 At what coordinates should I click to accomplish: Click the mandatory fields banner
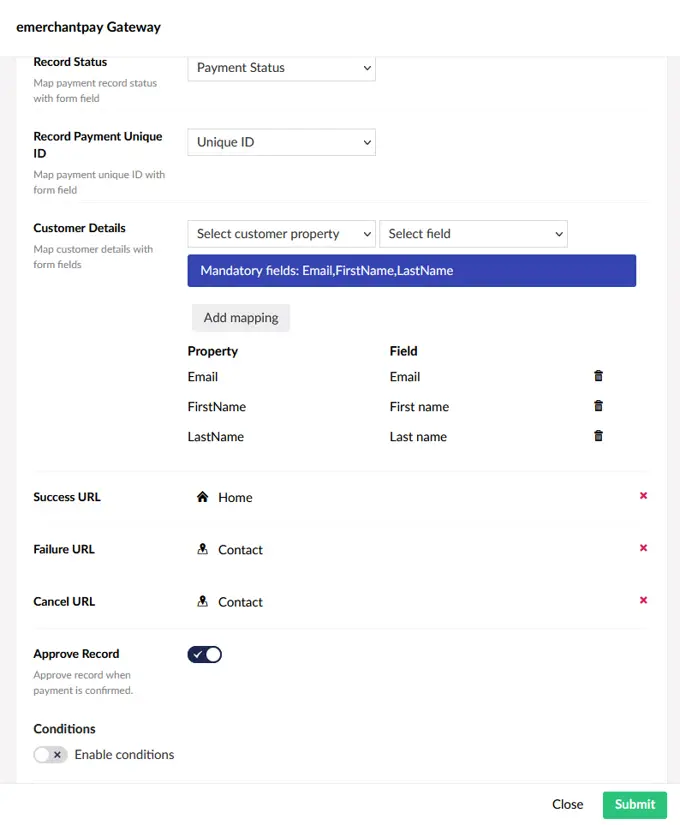(x=413, y=270)
